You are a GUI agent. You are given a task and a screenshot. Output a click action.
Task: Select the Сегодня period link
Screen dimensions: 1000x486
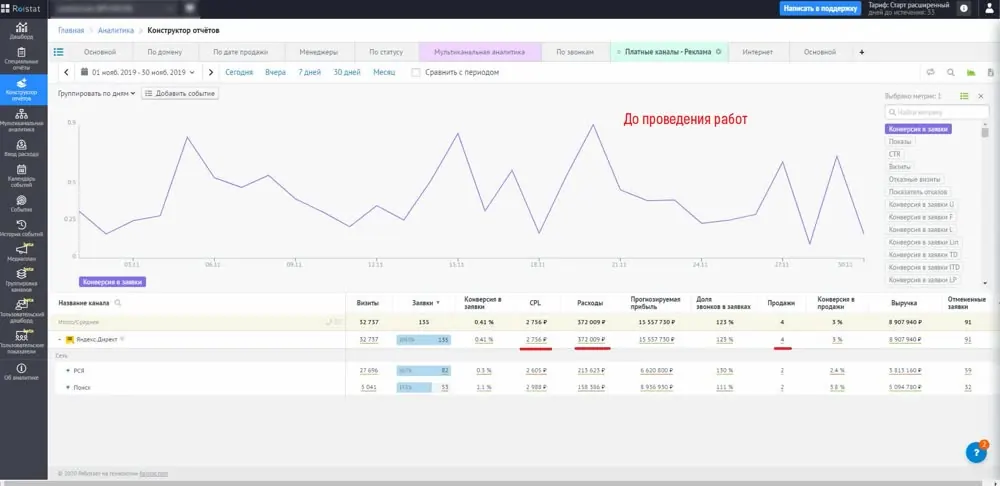point(239,73)
